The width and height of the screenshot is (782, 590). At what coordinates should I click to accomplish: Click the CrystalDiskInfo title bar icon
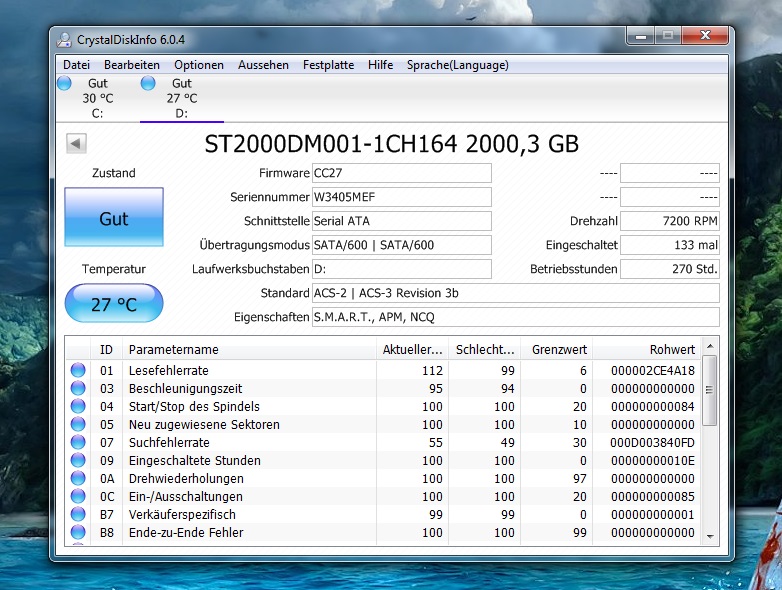(64, 39)
